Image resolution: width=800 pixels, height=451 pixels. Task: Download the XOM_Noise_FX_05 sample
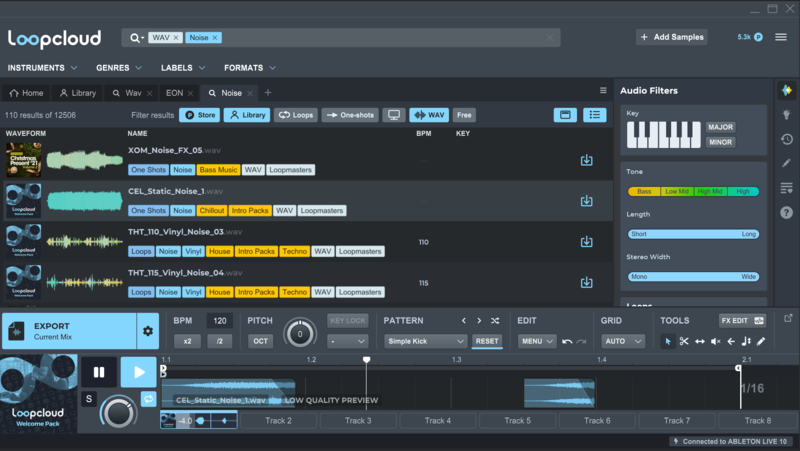pyautogui.click(x=587, y=160)
